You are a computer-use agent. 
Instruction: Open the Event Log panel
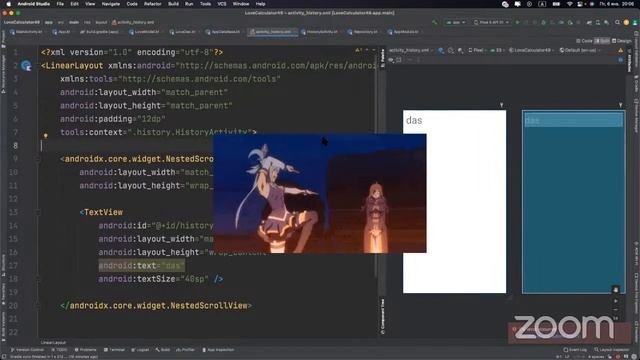coord(575,350)
